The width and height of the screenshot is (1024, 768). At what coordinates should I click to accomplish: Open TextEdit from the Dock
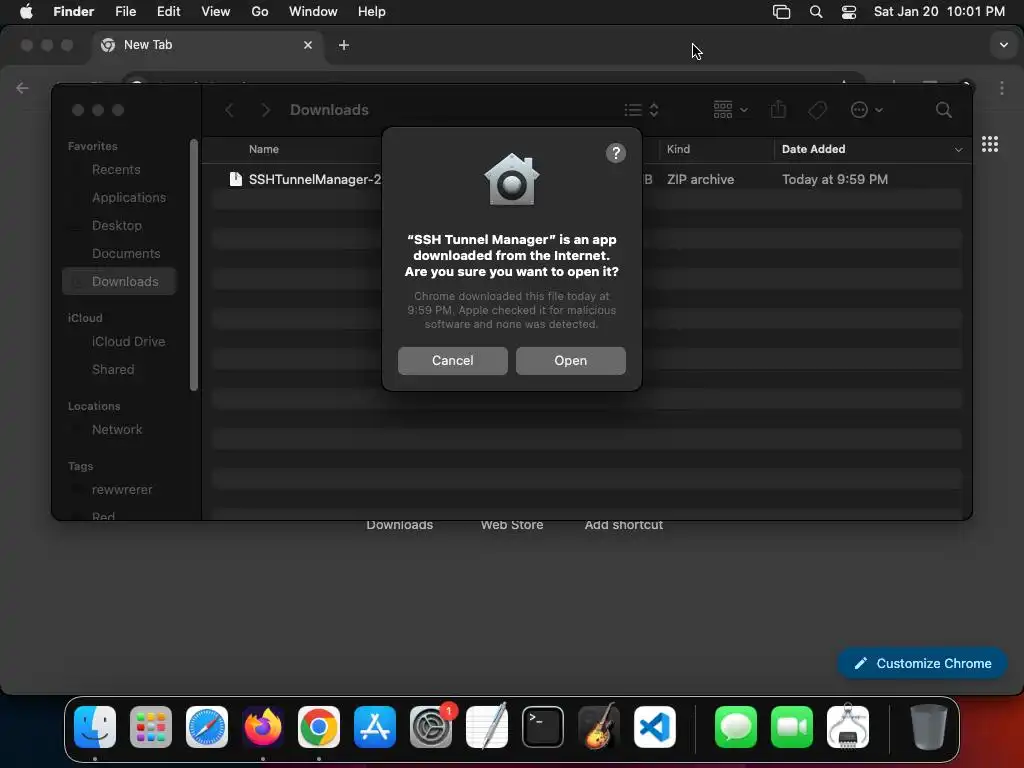(487, 727)
